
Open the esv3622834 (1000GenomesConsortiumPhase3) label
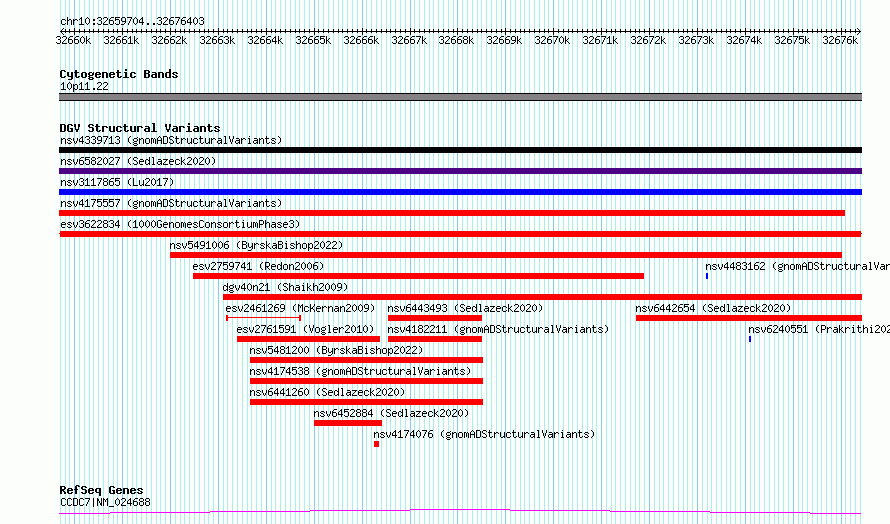[180, 224]
